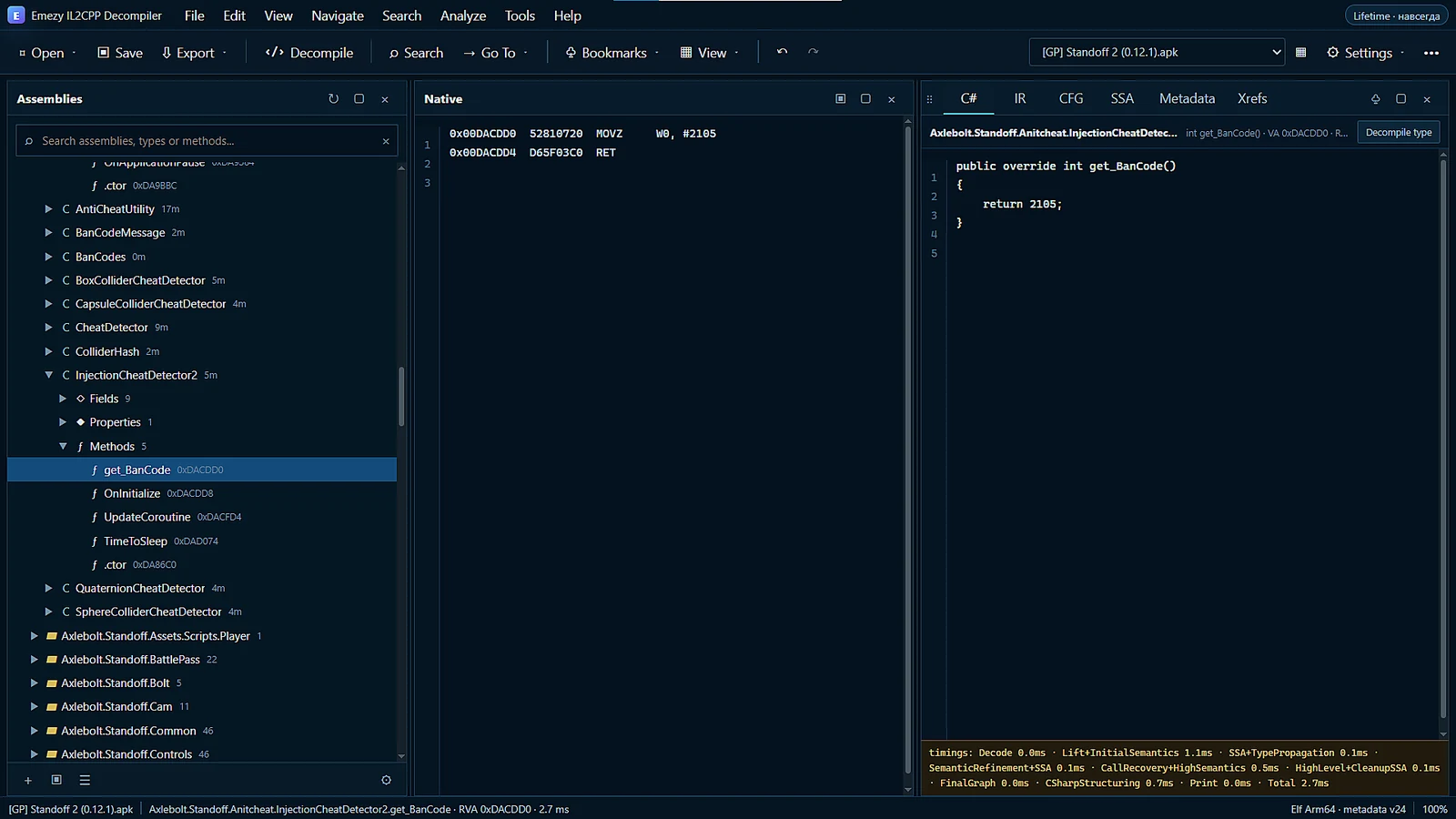Viewport: 1456px width, 819px height.
Task: Pin the C# decompiler panel
Action: [1375, 98]
